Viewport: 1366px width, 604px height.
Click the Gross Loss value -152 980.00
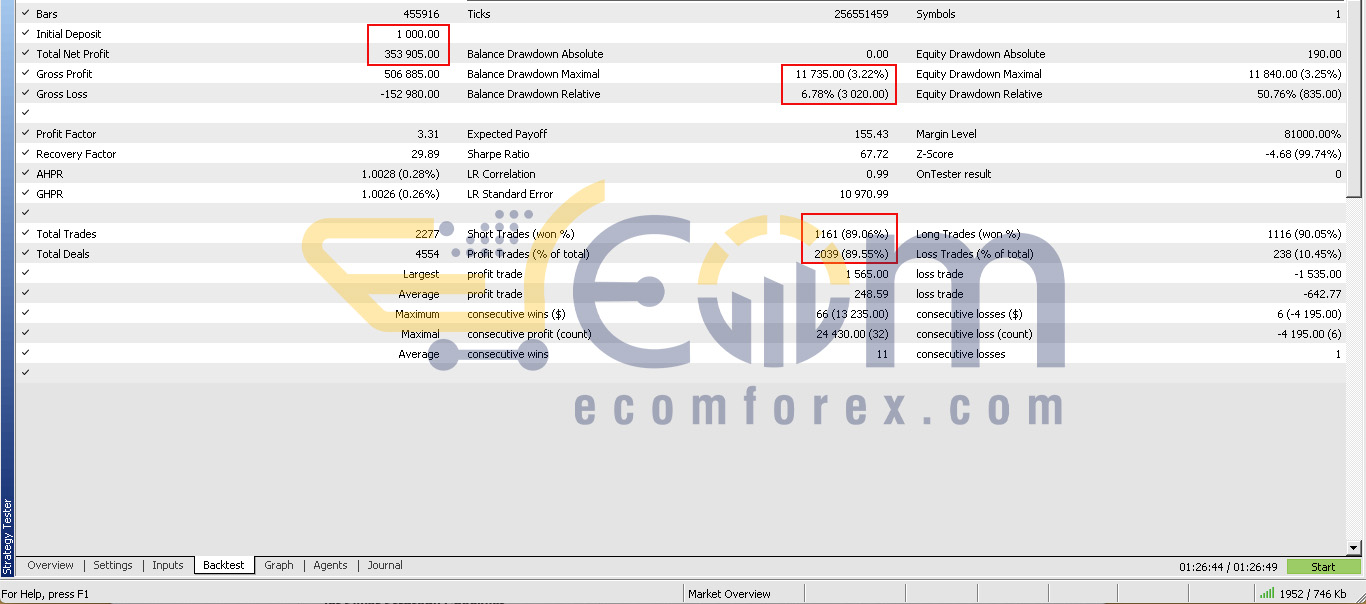(410, 94)
